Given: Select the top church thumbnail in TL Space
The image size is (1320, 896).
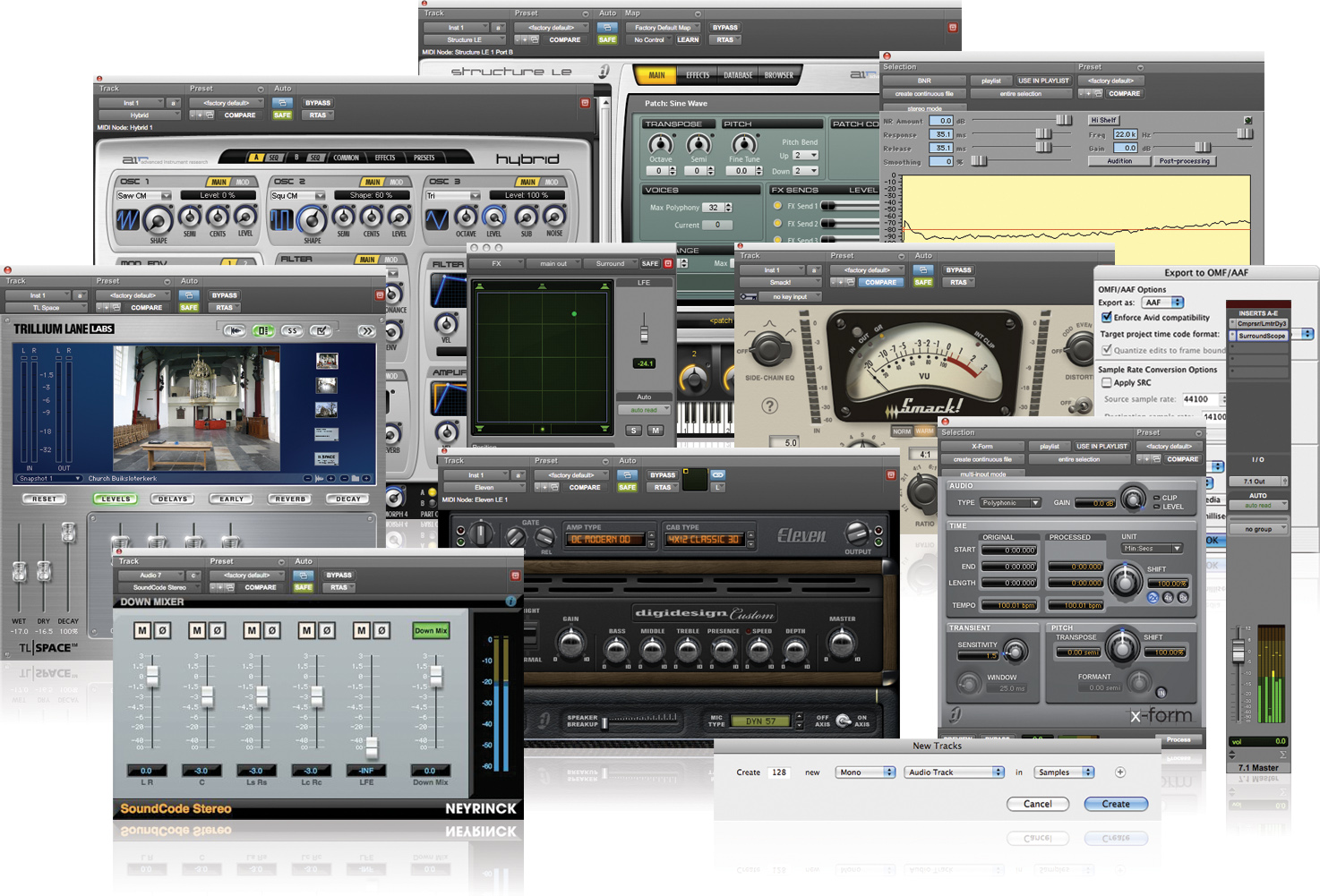Looking at the screenshot, I should 327,361.
